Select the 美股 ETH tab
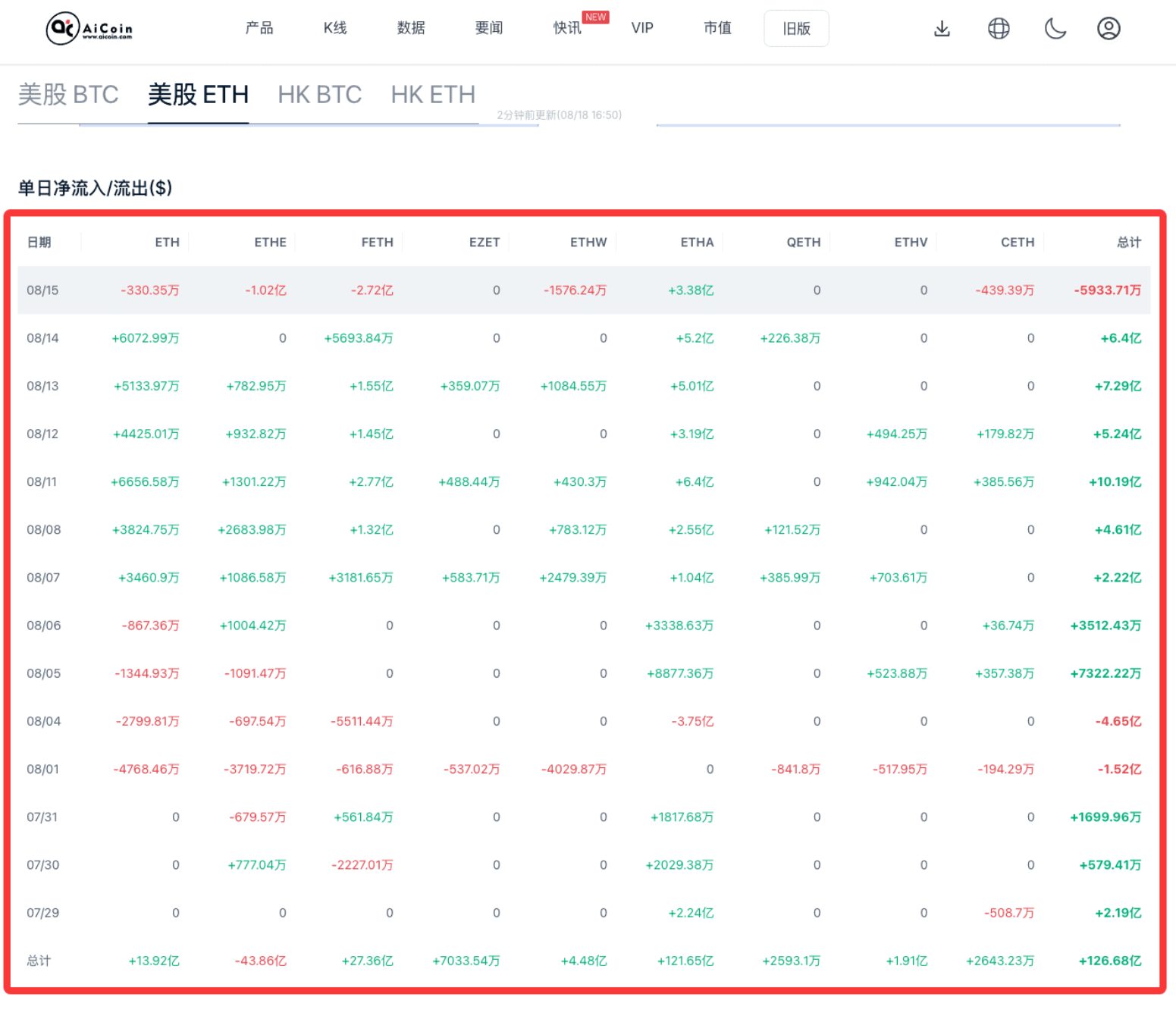This screenshot has height=1016, width=1176. click(x=198, y=95)
